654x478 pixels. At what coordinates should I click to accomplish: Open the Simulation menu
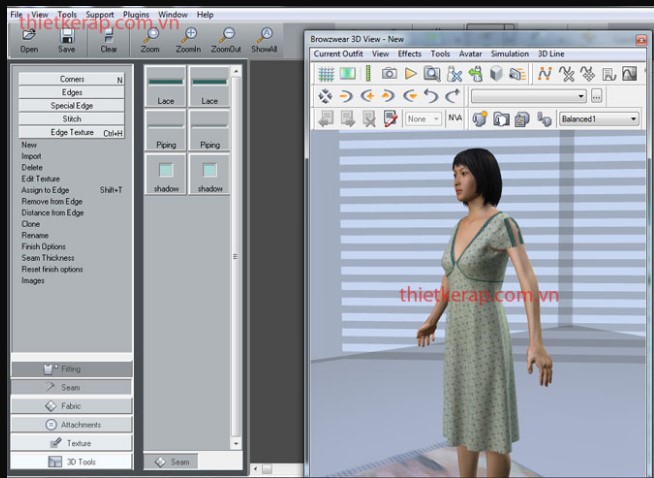[x=510, y=54]
